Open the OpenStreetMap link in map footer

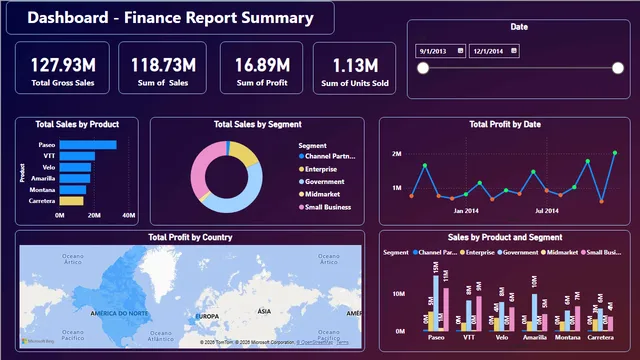[x=315, y=342]
